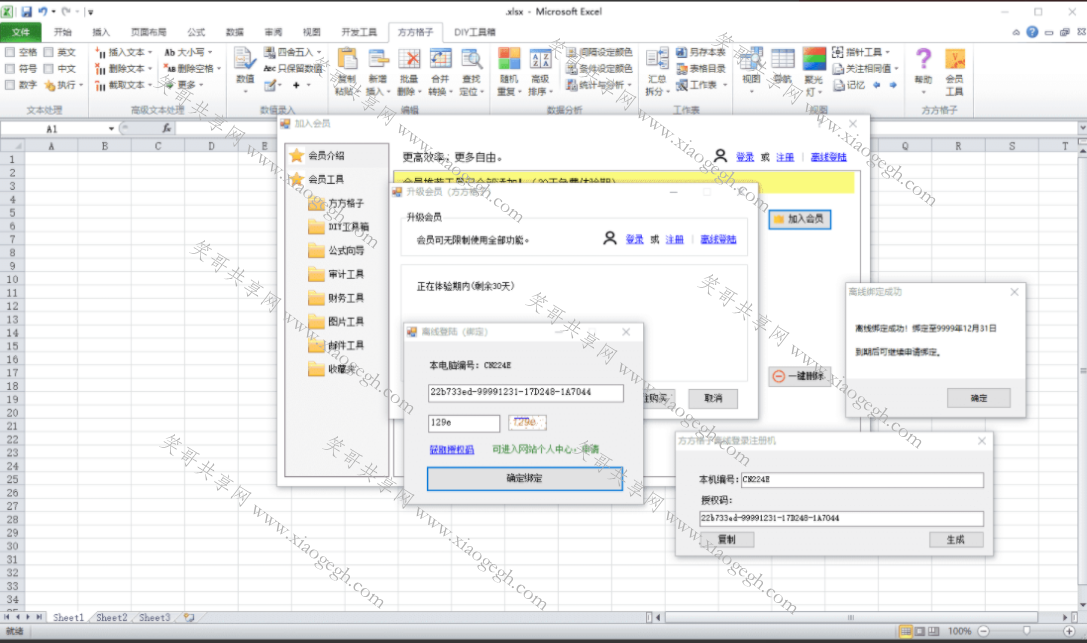
Task: Open the 导航 table icon
Action: pos(783,60)
